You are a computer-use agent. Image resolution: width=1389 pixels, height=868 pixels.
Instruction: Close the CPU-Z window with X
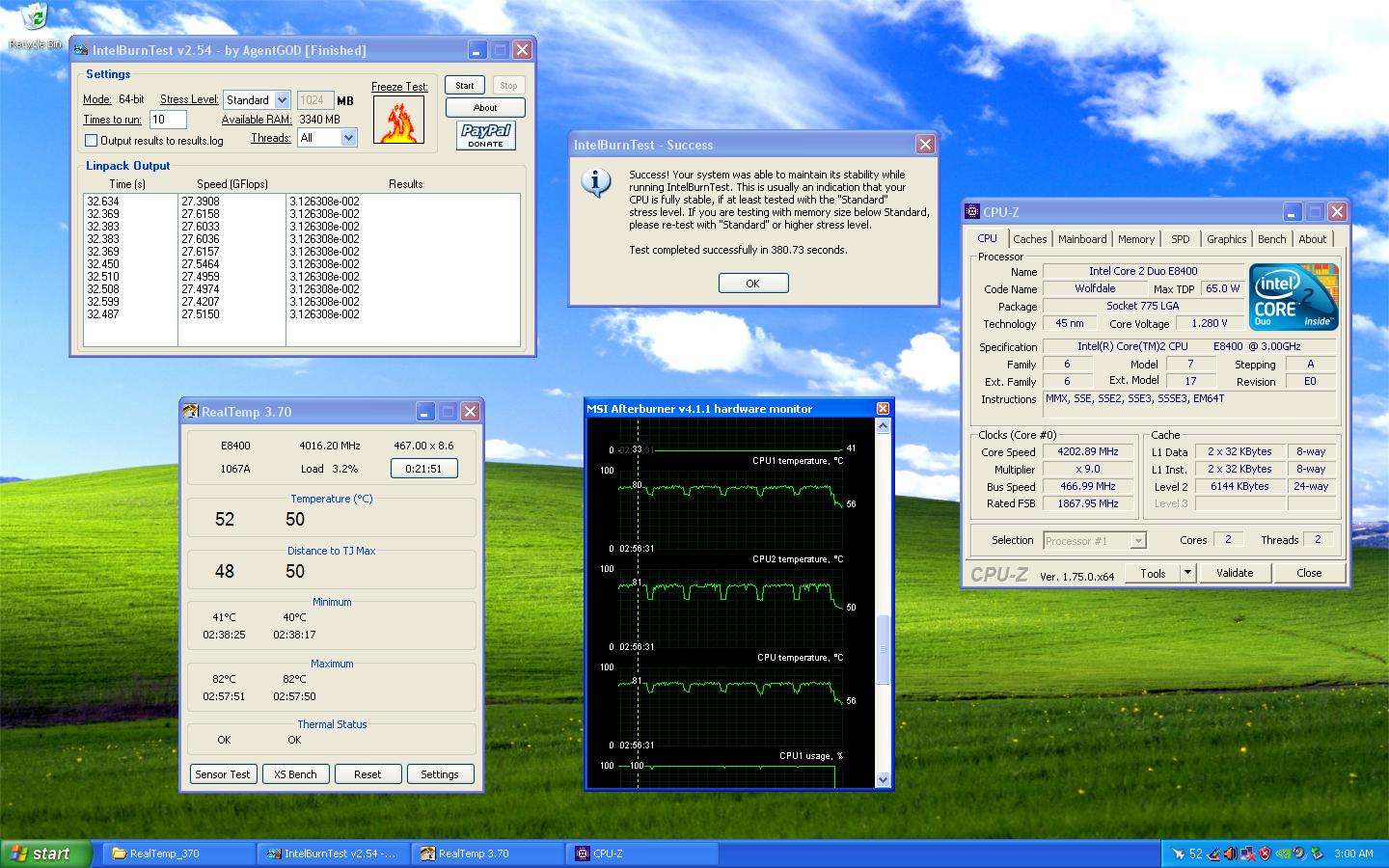tap(1337, 211)
